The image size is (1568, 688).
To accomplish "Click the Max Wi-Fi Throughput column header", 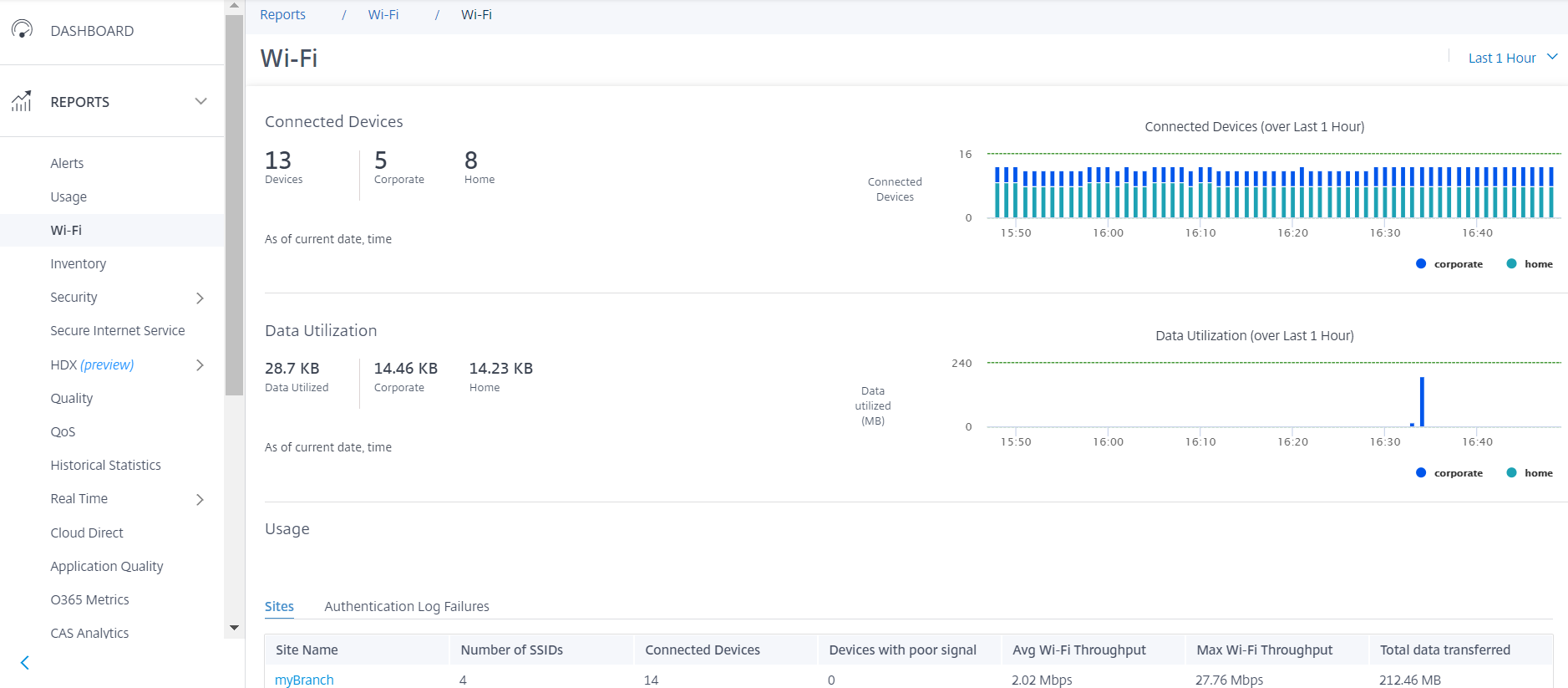I will (1277, 650).
